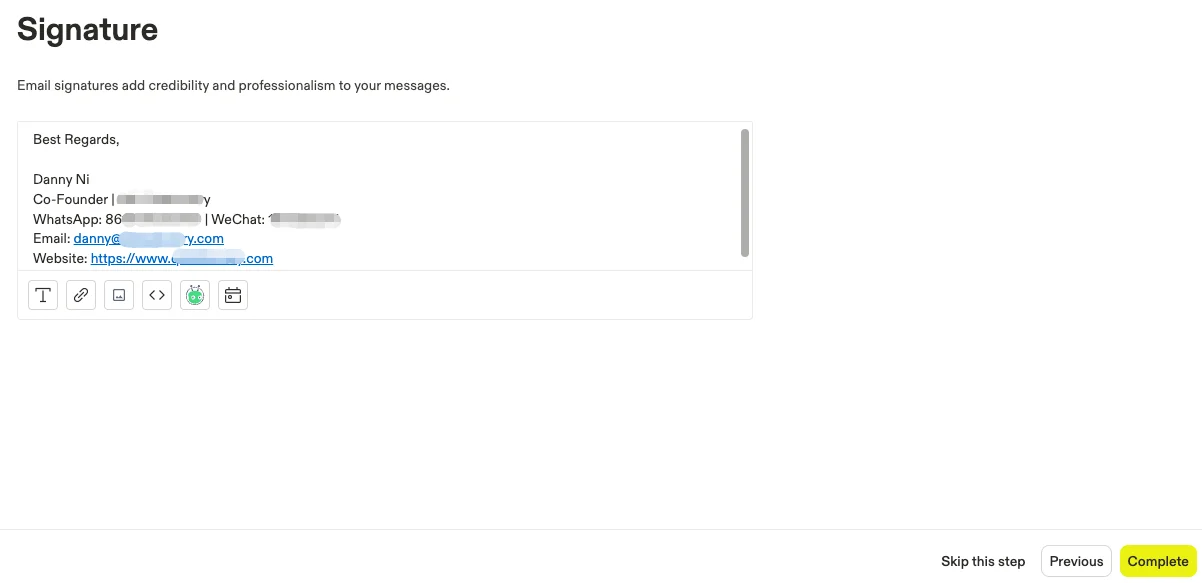Click the signature editor's vertical scrollbar
Screen dimensions: 1202x583
[x=745, y=193]
